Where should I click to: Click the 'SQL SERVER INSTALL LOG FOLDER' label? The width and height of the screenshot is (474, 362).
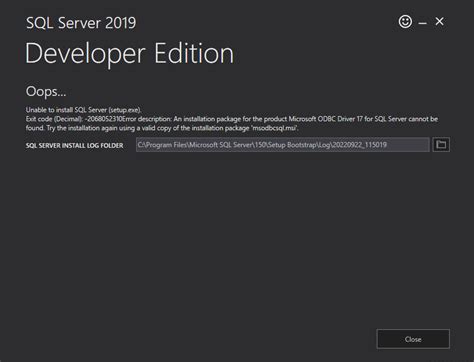coord(75,146)
